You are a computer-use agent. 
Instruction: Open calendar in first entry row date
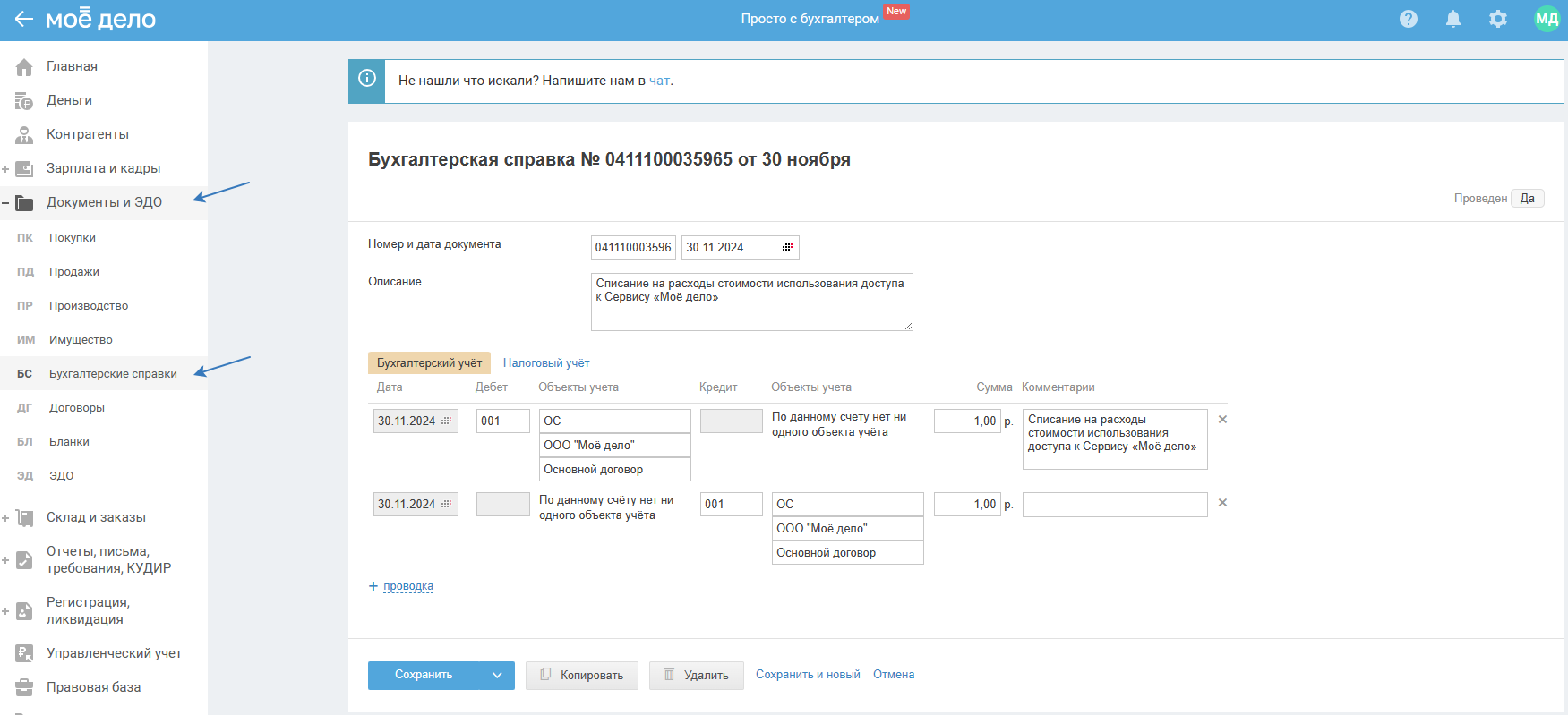tap(446, 421)
